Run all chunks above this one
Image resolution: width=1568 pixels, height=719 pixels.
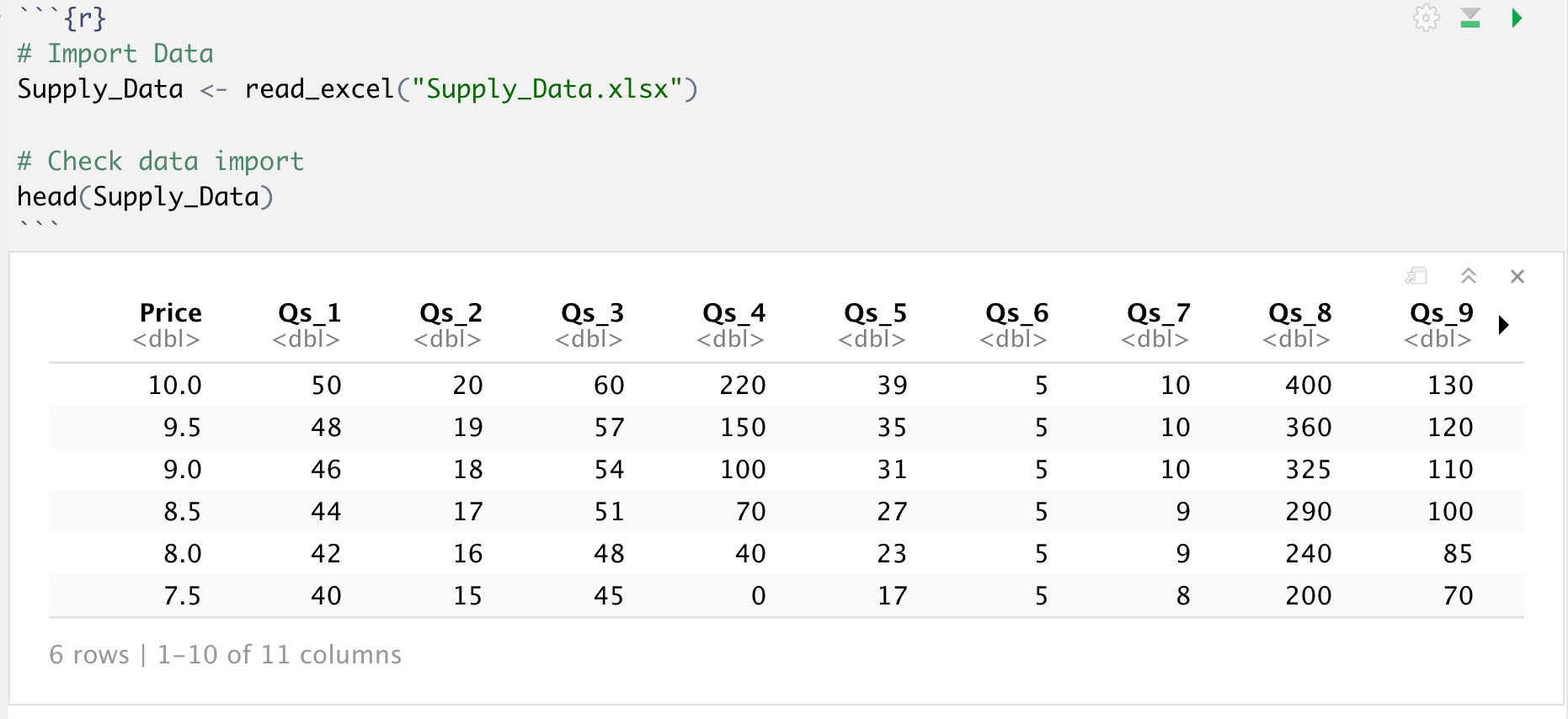[x=1470, y=18]
